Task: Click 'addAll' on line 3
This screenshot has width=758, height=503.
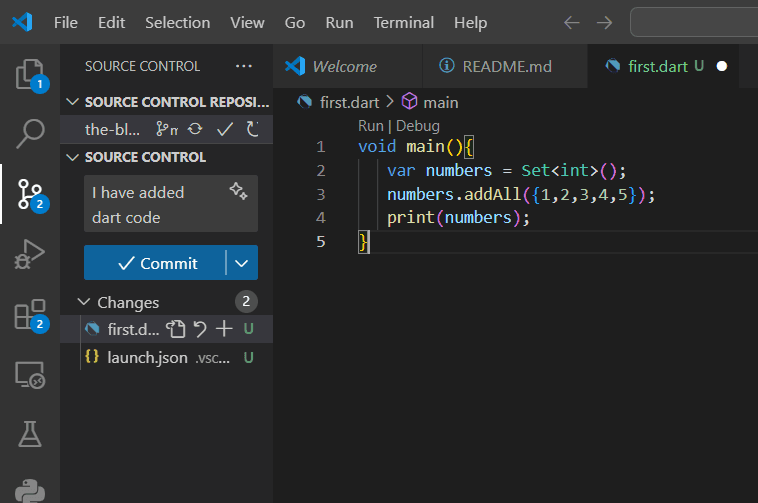Action: pyautogui.click(x=492, y=194)
